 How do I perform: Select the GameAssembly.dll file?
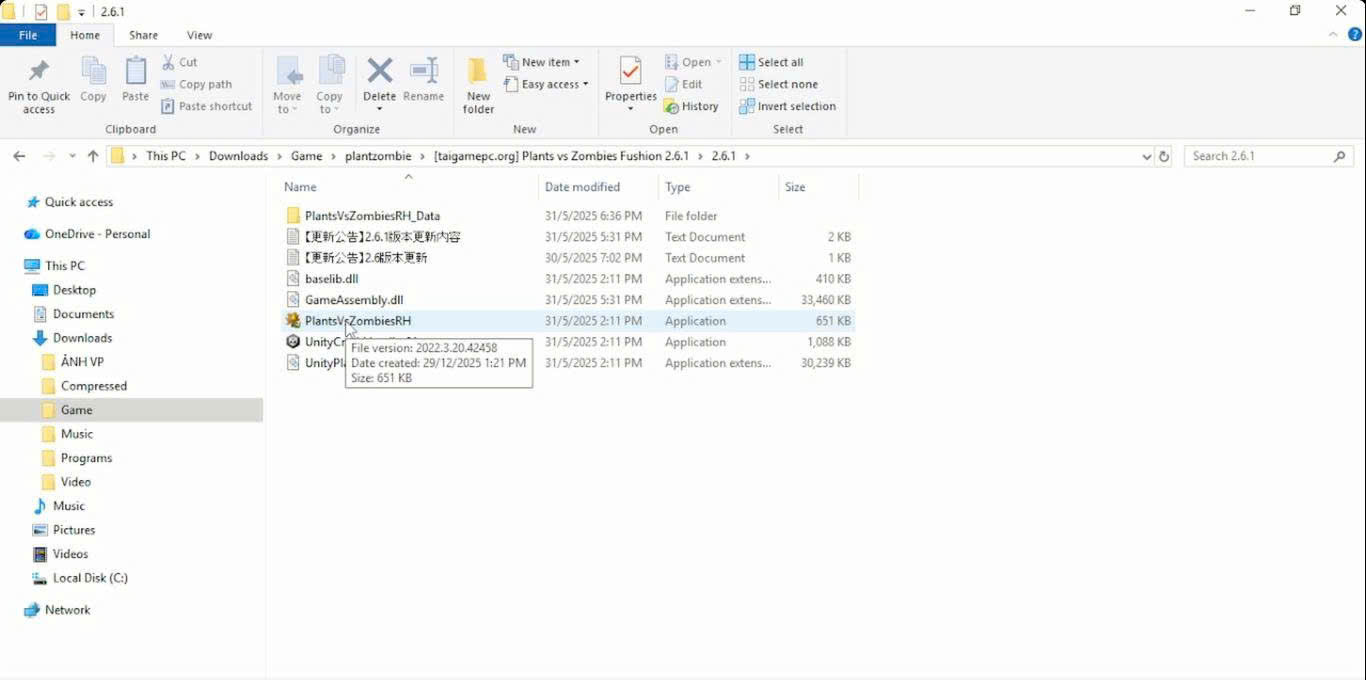pos(354,300)
